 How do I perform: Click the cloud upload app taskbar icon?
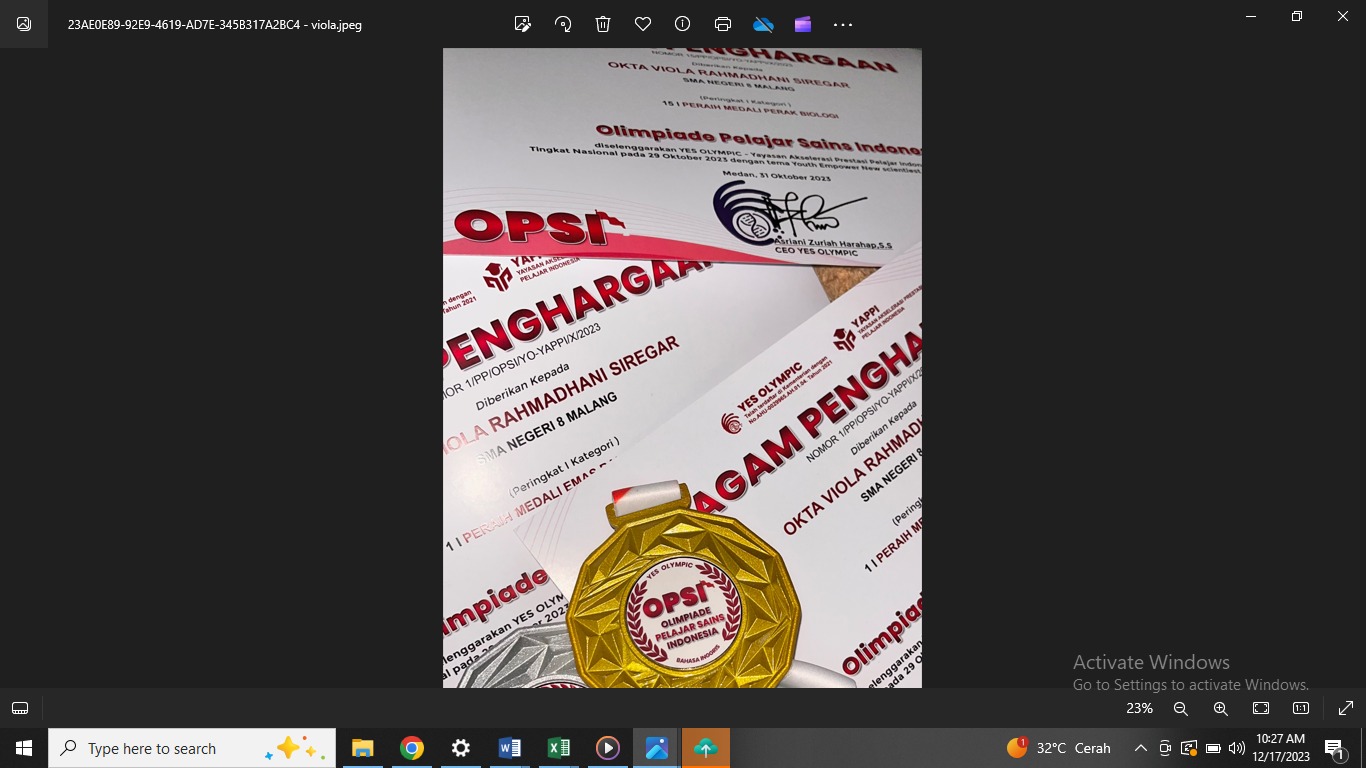pyautogui.click(x=705, y=748)
